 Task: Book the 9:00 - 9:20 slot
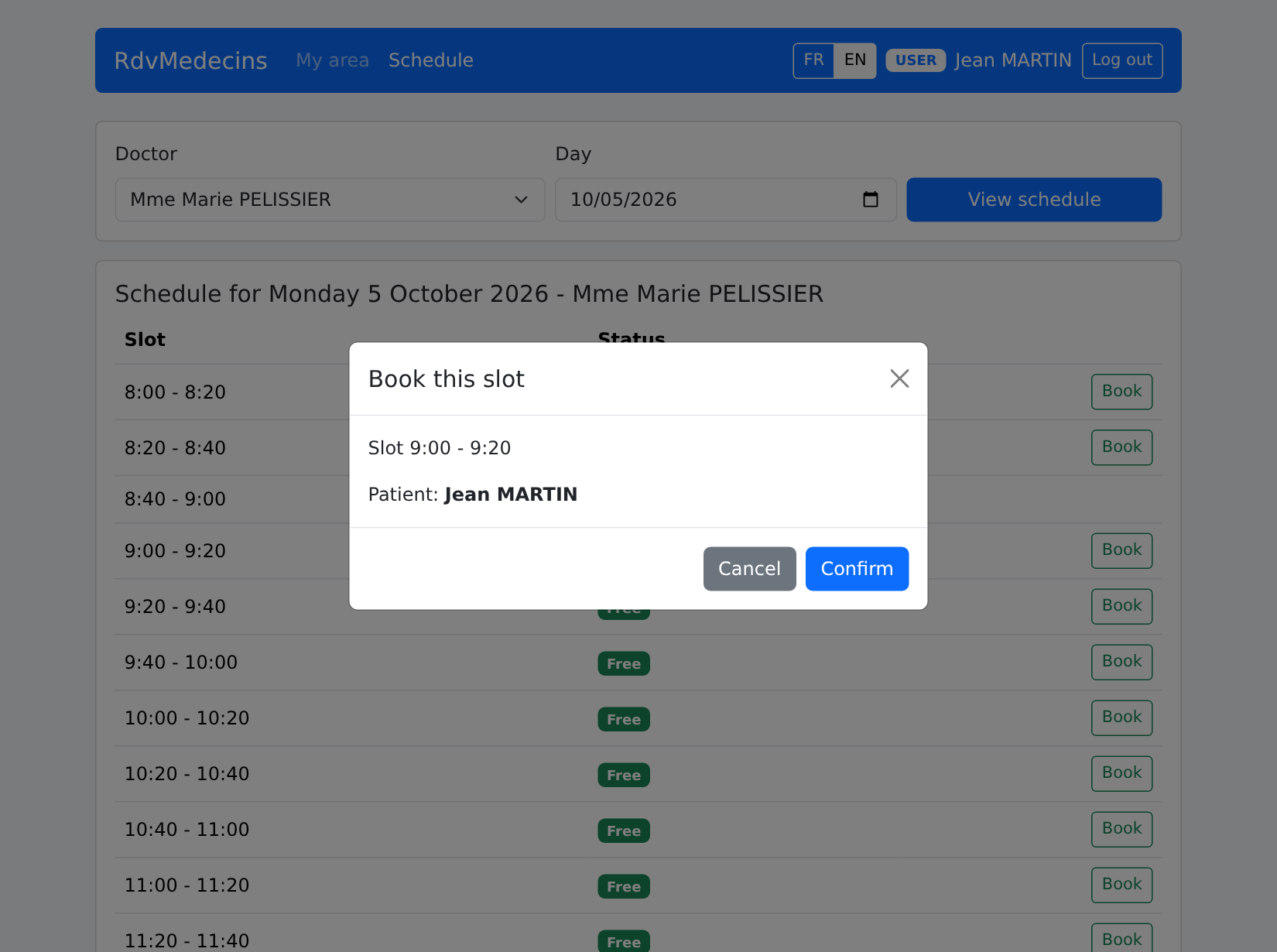point(1121,550)
